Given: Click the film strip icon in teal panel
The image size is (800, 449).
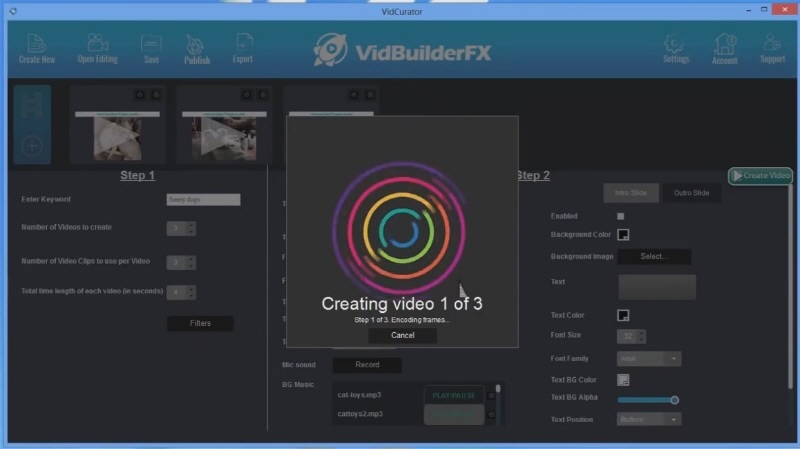Looking at the screenshot, I should click(x=32, y=106).
